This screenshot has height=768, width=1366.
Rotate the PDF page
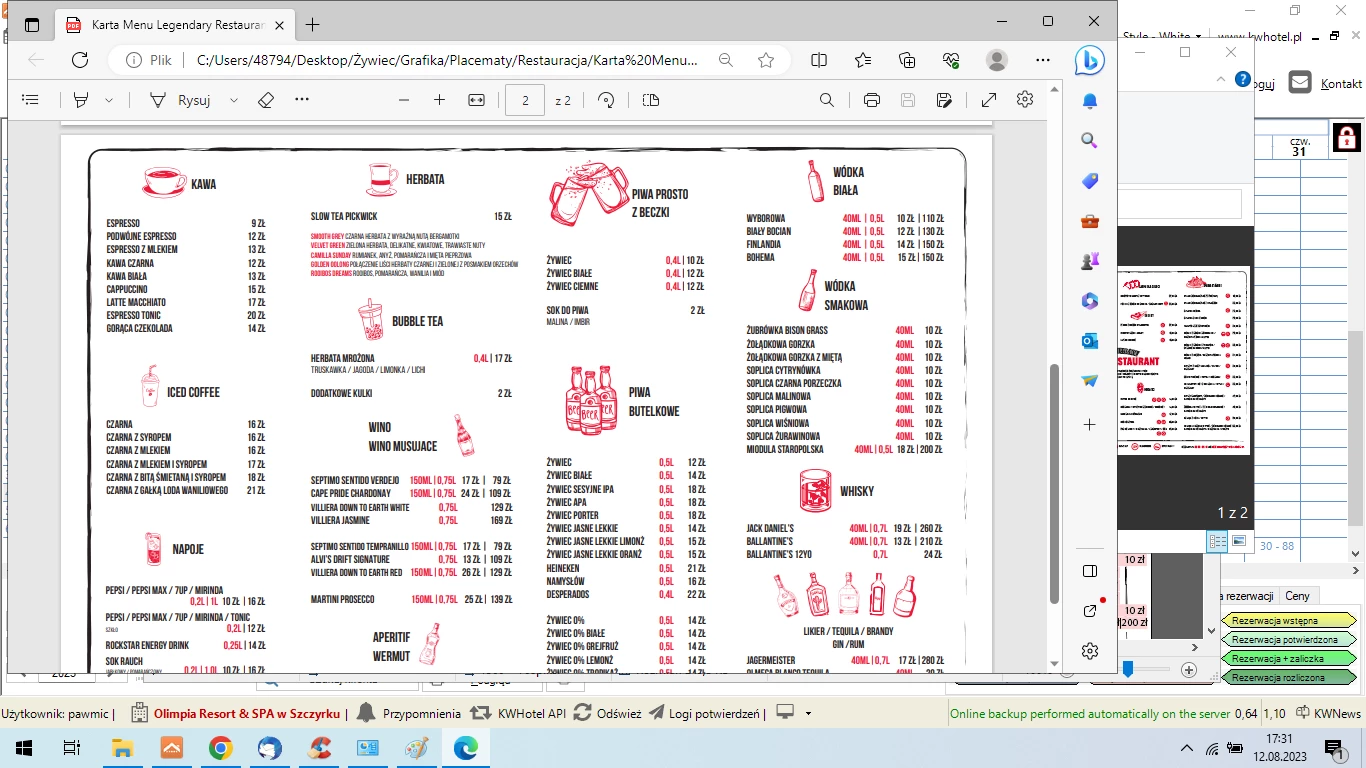pos(606,100)
